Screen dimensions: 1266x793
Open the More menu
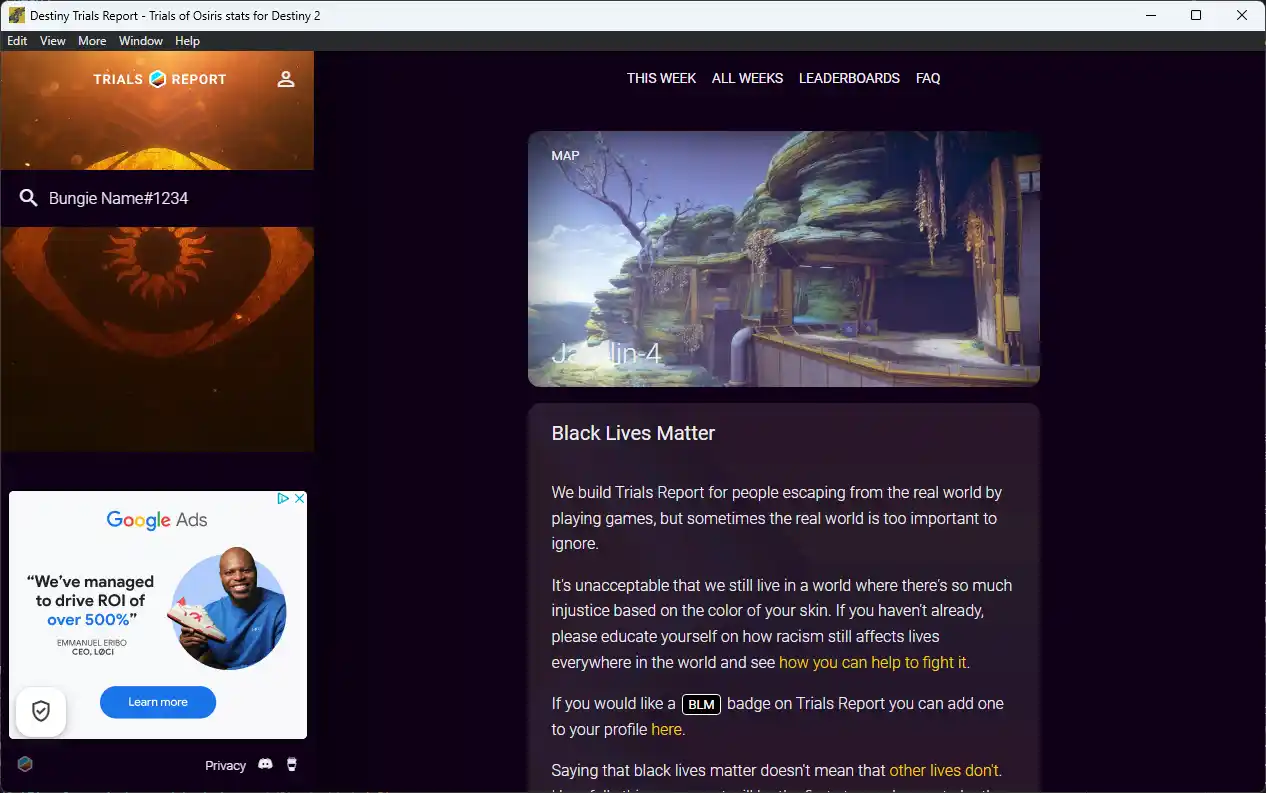click(x=92, y=41)
